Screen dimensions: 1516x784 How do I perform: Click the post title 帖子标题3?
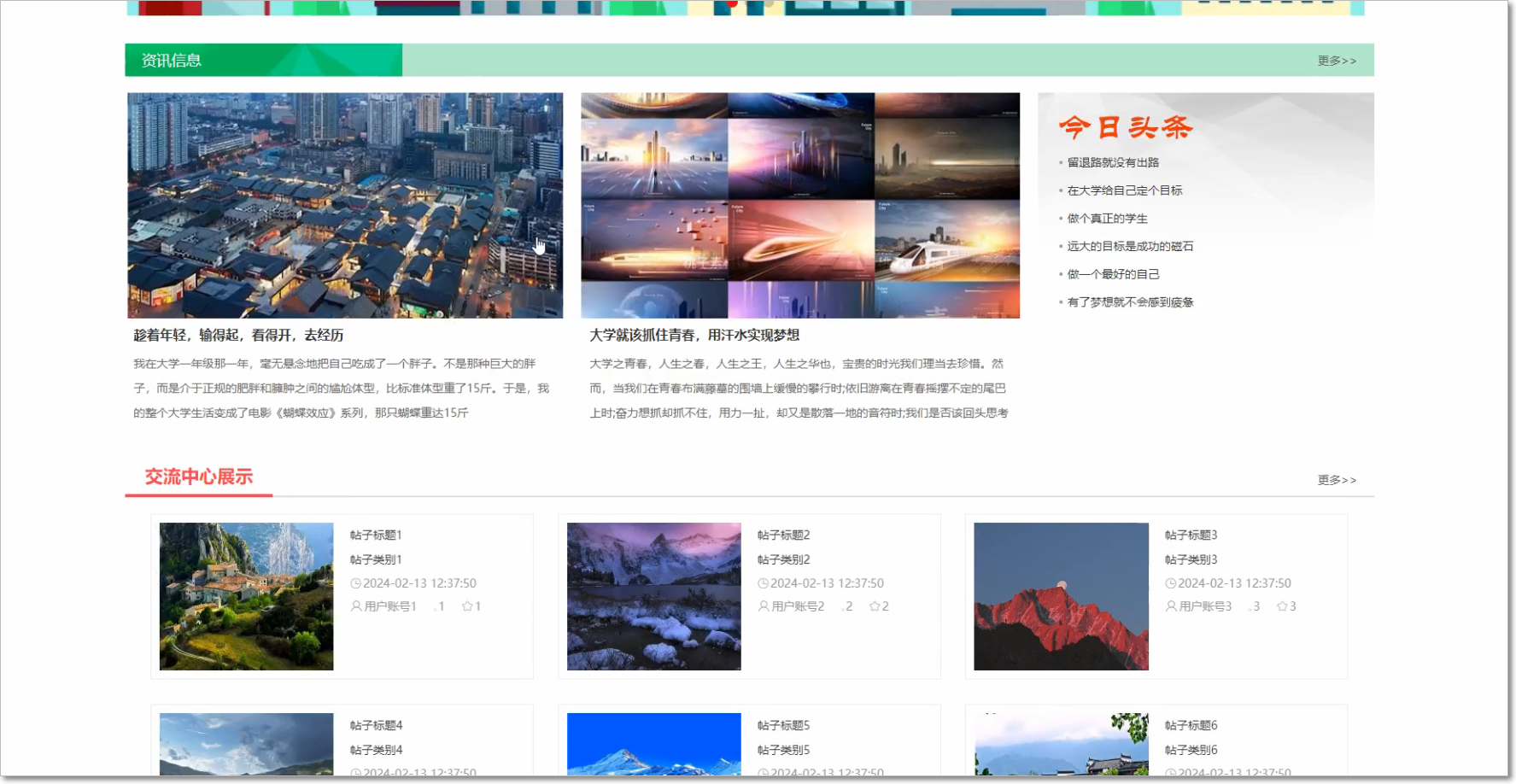pyautogui.click(x=1191, y=535)
